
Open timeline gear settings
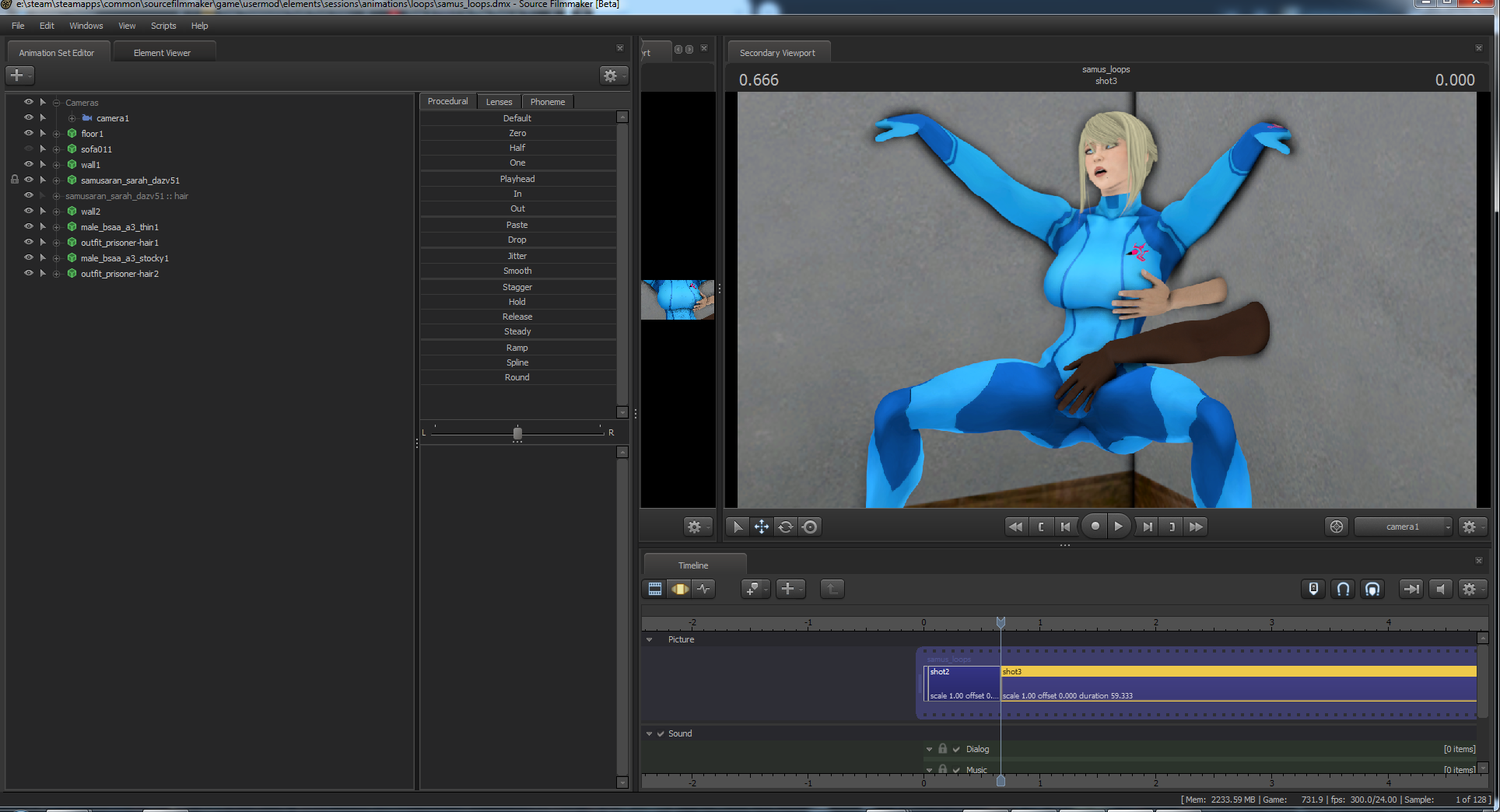[1472, 589]
